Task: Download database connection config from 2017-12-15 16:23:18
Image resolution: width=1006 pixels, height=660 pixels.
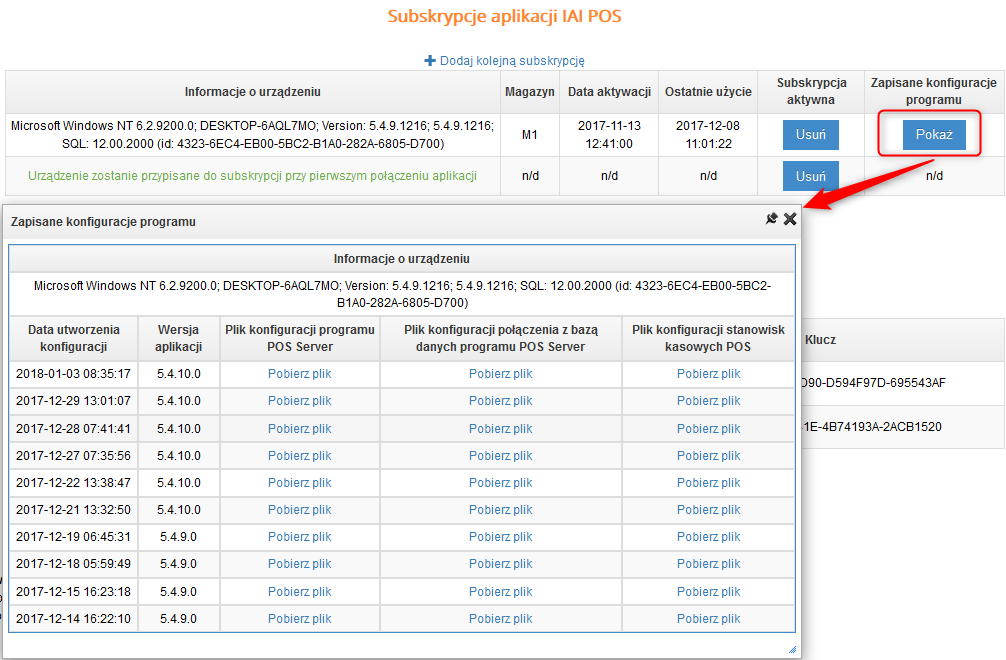Action: pyautogui.click(x=500, y=592)
